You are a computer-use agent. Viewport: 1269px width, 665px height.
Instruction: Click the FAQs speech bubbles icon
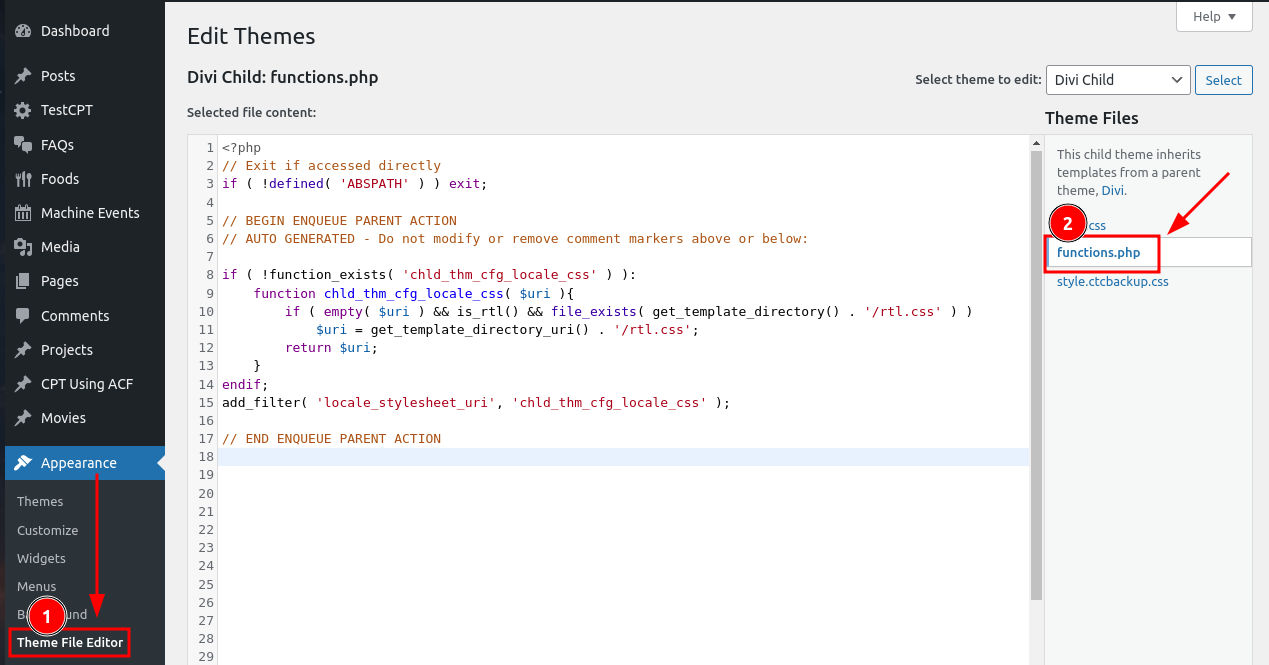coord(23,145)
